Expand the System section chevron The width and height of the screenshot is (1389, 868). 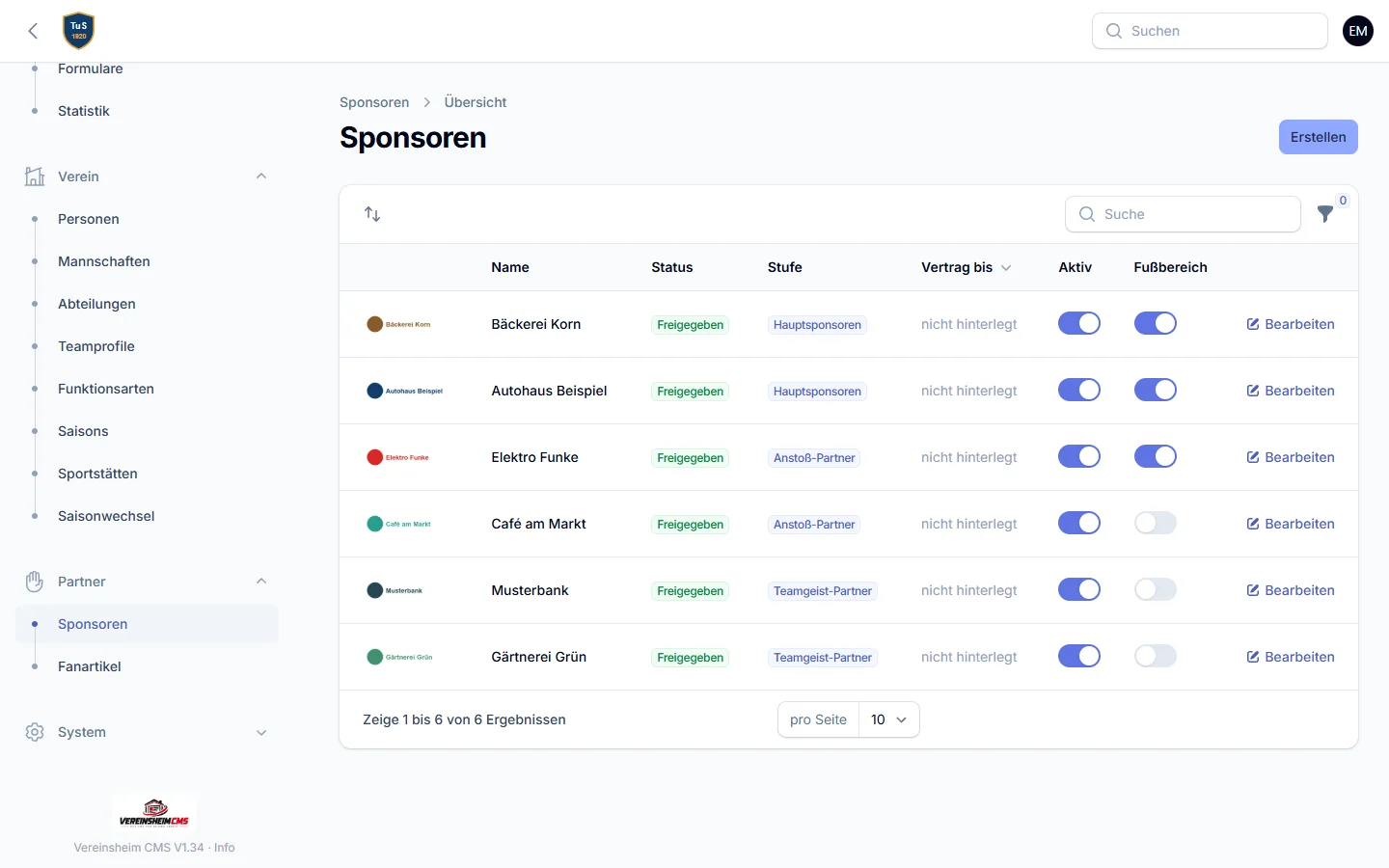pos(261,732)
